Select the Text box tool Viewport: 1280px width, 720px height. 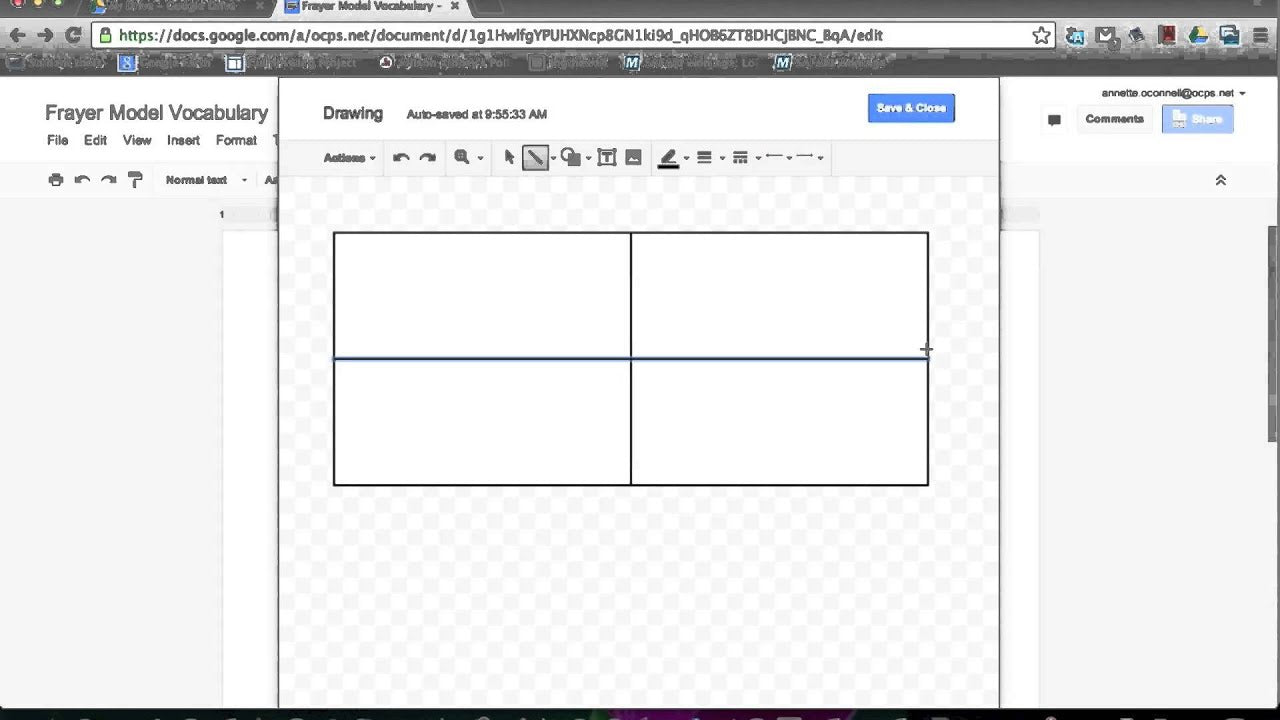pyautogui.click(x=607, y=158)
